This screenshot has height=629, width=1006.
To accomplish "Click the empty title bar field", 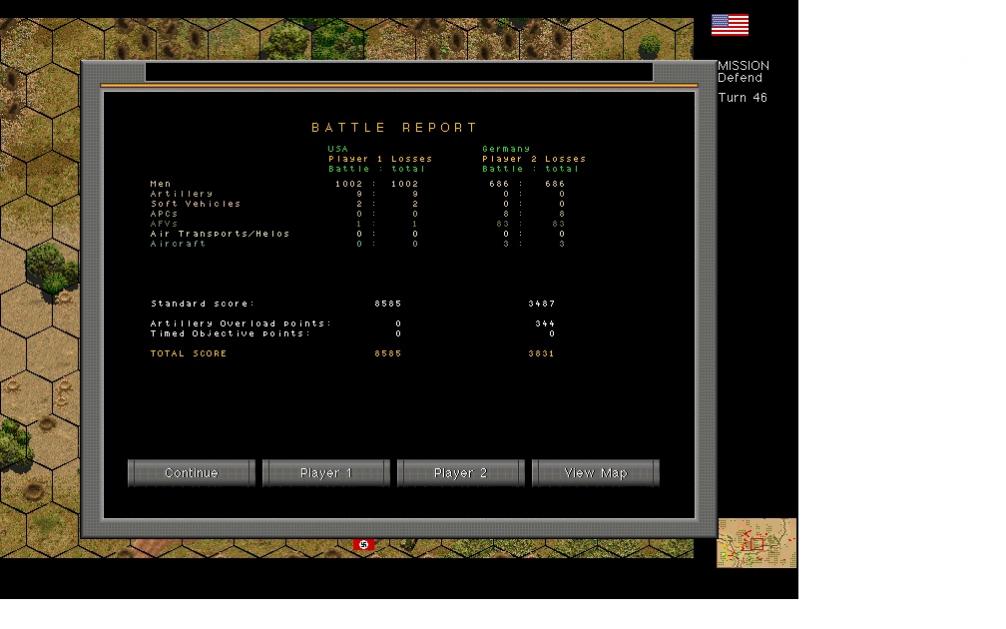I will pyautogui.click(x=398, y=72).
